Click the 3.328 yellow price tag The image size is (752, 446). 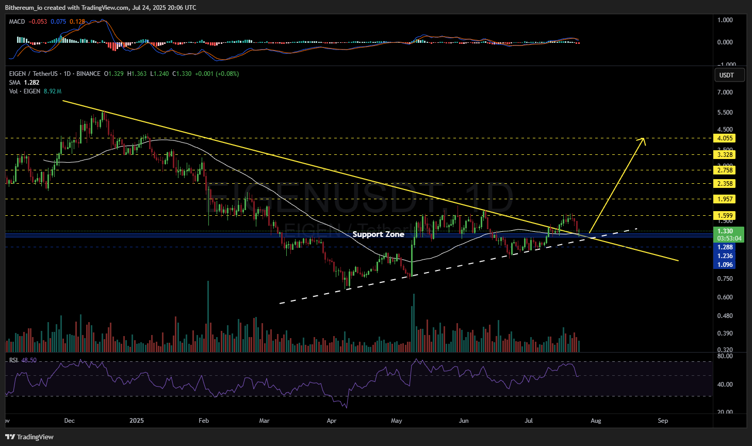click(x=725, y=155)
